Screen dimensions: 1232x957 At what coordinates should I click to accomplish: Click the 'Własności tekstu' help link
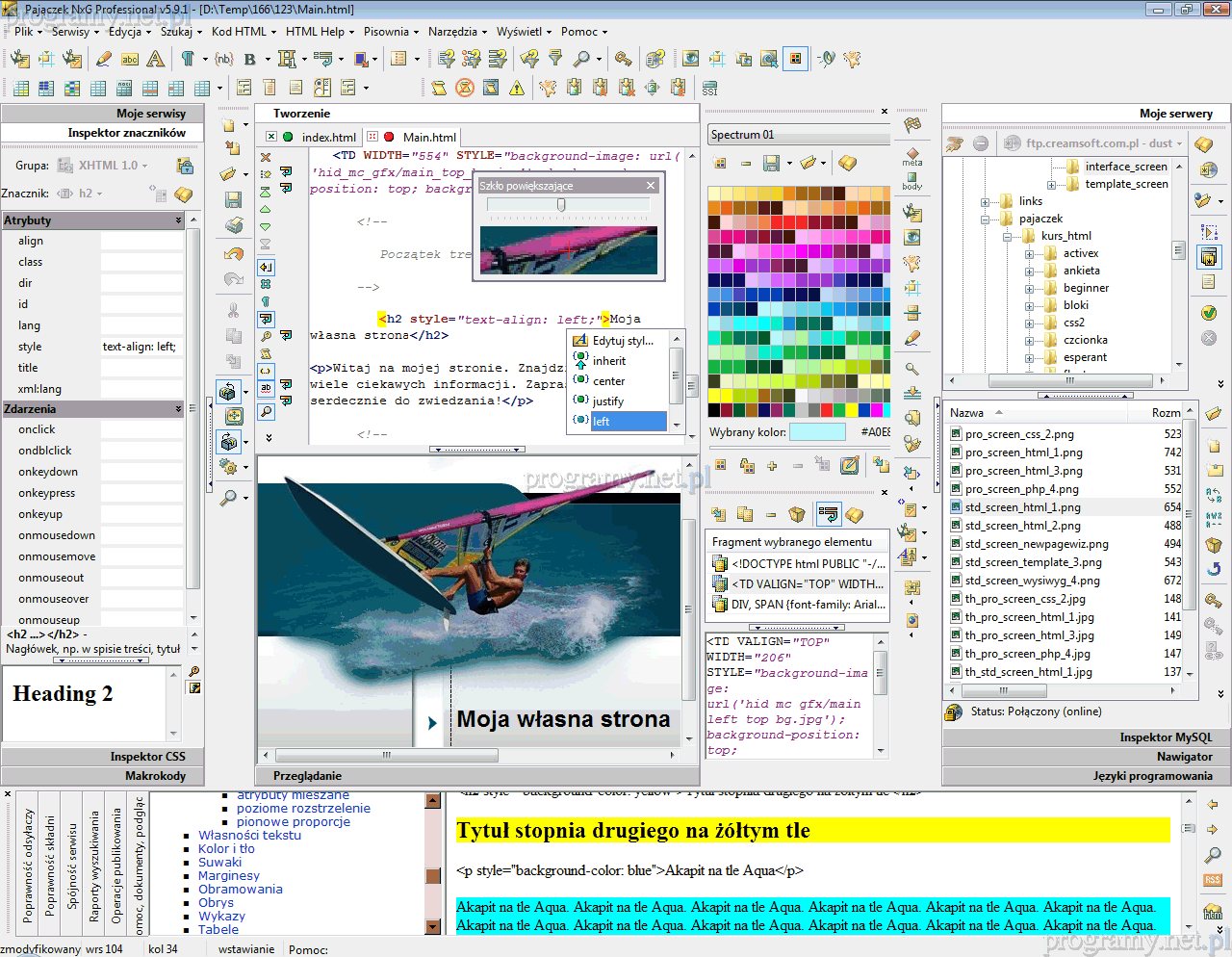click(x=249, y=836)
